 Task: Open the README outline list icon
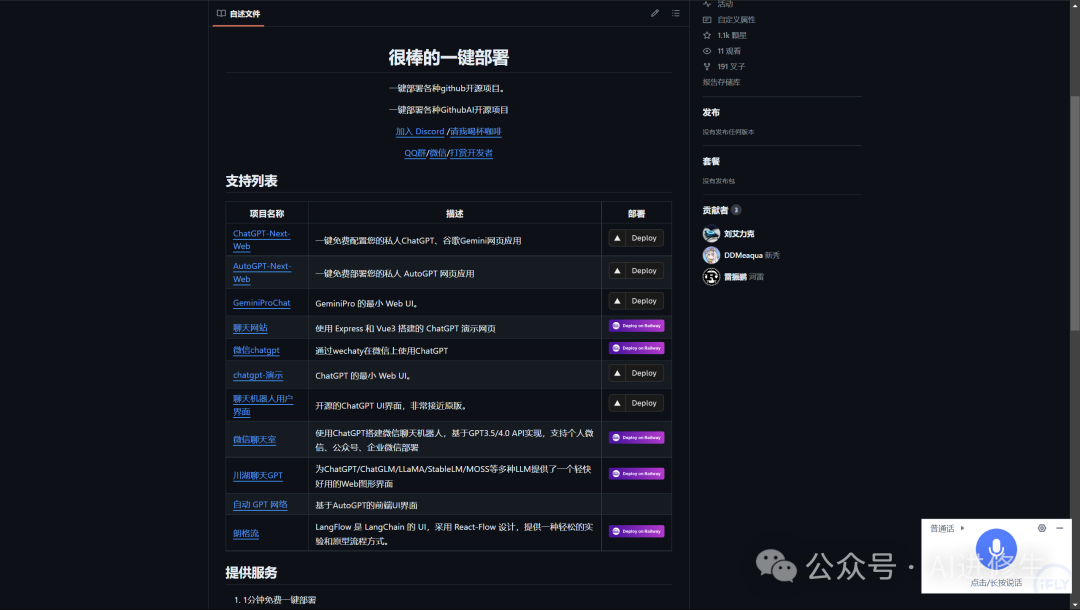(676, 13)
